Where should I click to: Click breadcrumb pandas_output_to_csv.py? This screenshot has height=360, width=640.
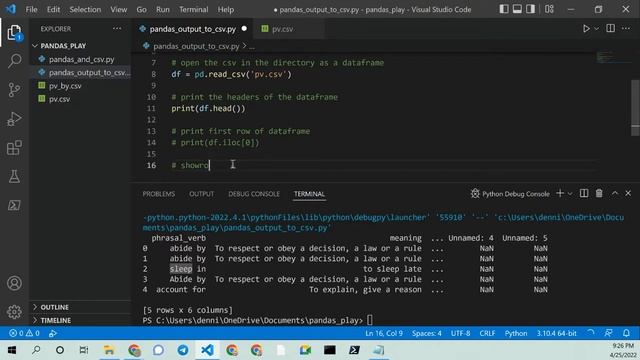(196, 46)
